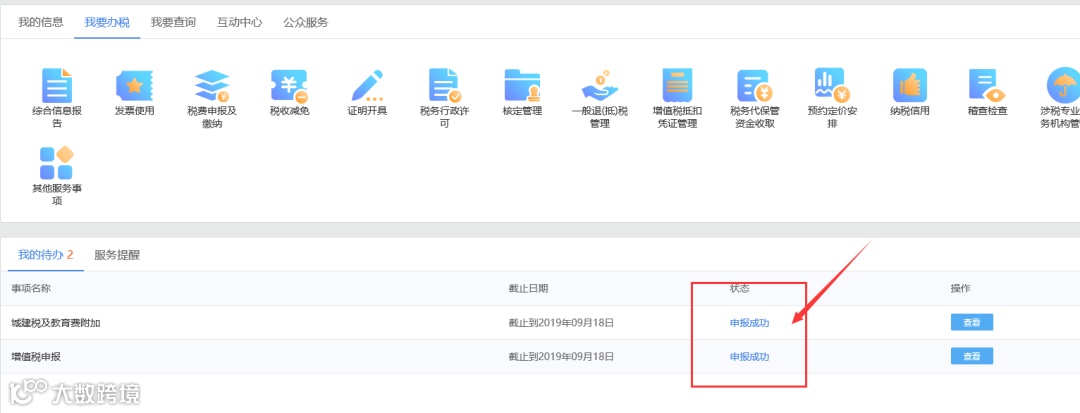Open the 互动中心 tab
The width and height of the screenshot is (1080, 413).
click(x=239, y=22)
